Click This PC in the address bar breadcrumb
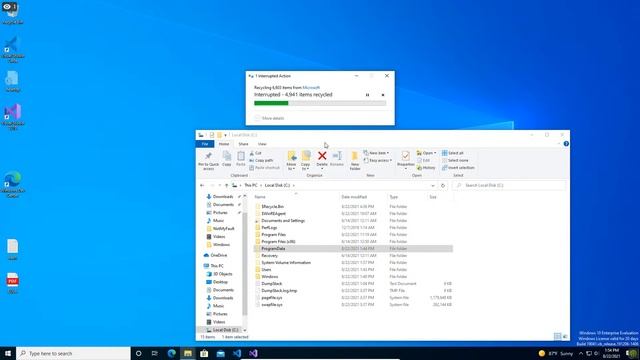640x360 pixels. [251, 185]
